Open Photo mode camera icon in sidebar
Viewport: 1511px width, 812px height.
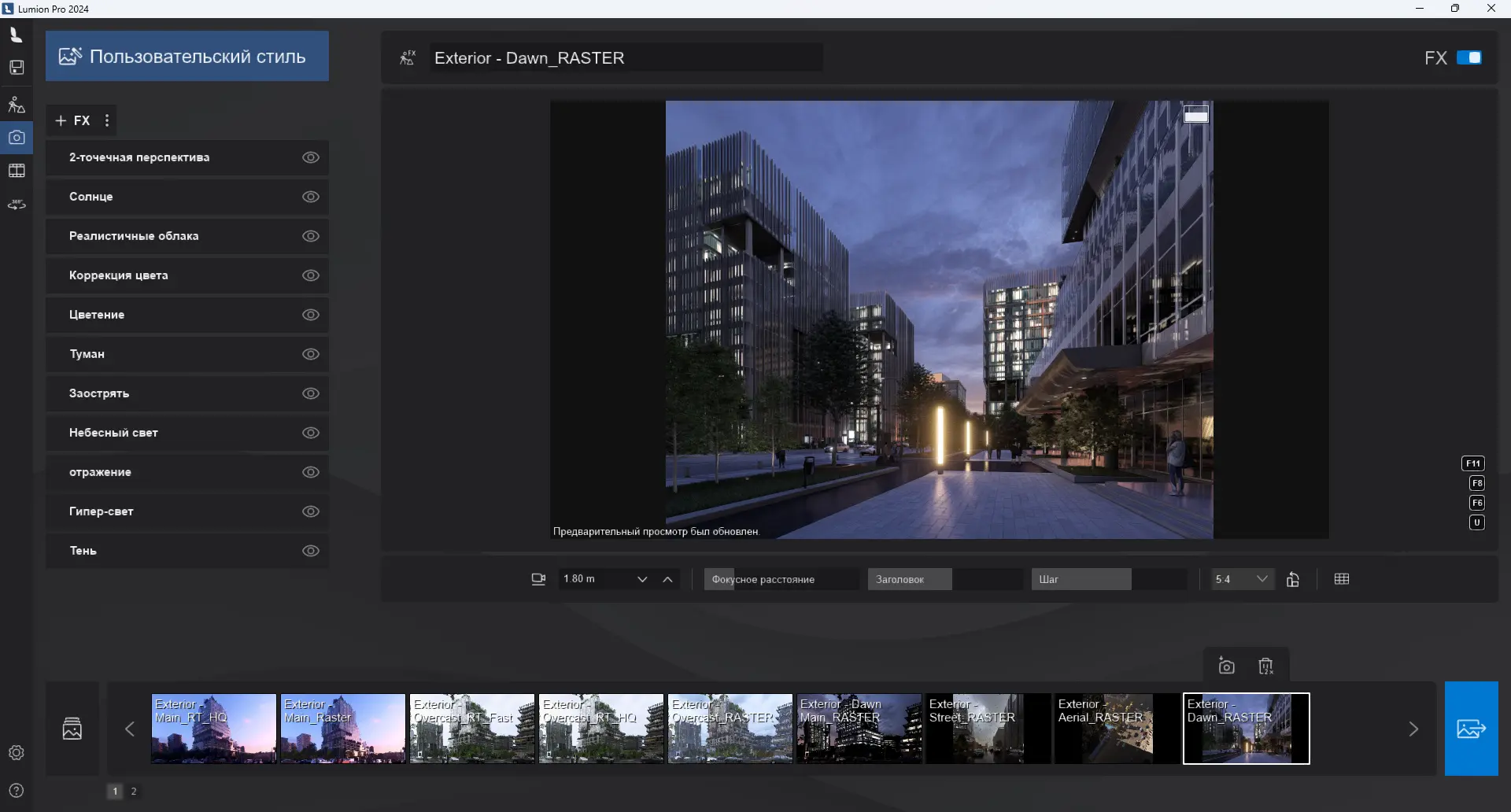tap(17, 138)
